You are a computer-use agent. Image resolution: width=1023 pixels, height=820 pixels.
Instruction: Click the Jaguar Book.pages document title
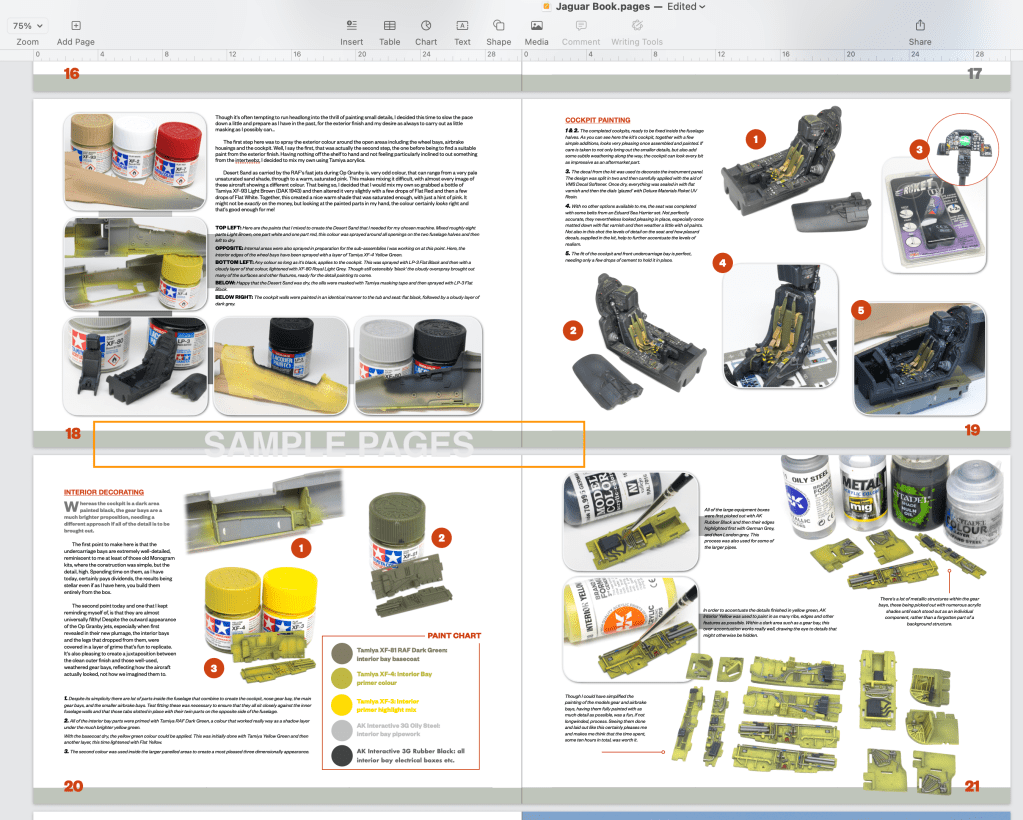point(606,7)
